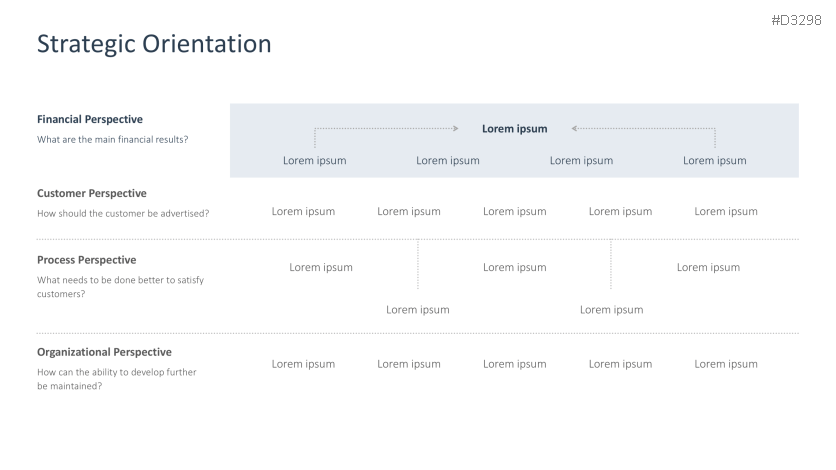Screen dimensions: 836x470
Task: Click the first dotted vertical divider in the Process row
Action: click(x=418, y=265)
